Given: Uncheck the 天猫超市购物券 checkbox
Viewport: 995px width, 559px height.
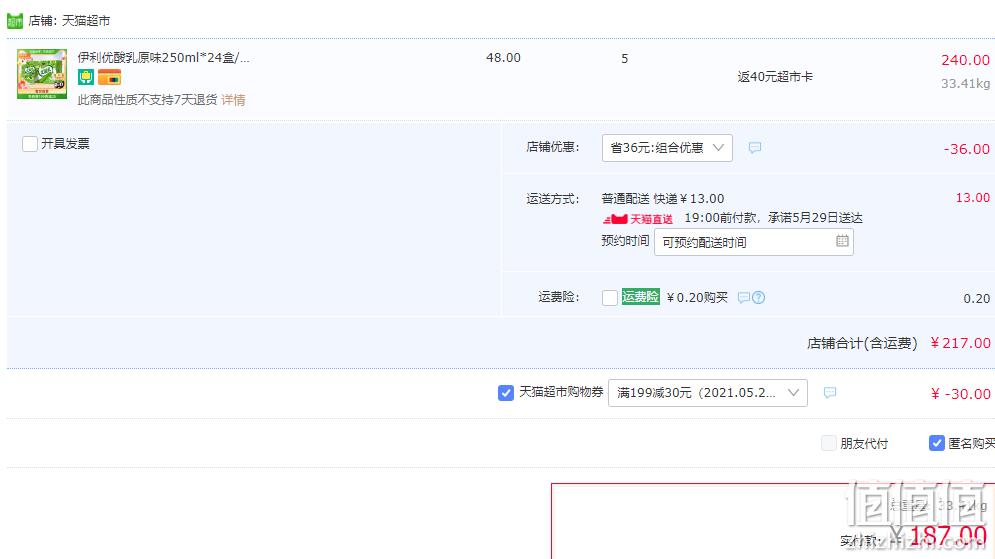Looking at the screenshot, I should [x=506, y=393].
